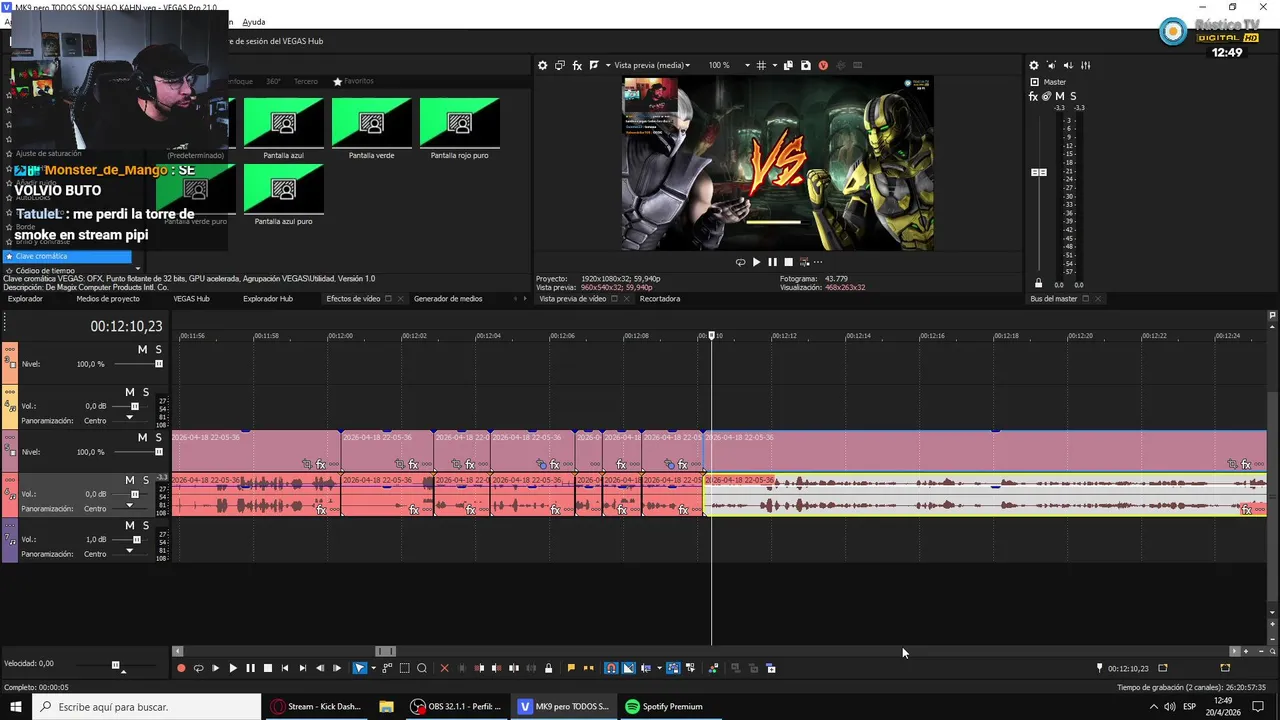Screen dimensions: 1280x720
Task: Open video output FX in preview toolbar
Action: 577,65
